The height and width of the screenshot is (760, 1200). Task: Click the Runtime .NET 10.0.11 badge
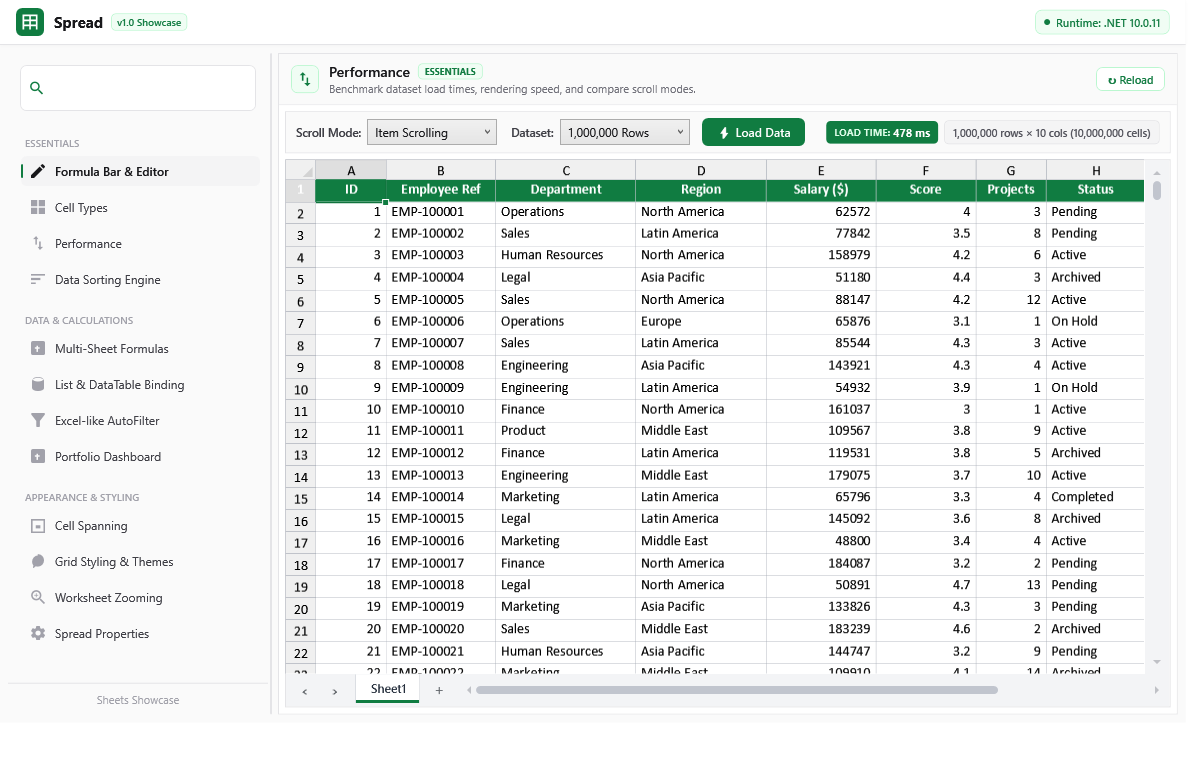[1102, 22]
